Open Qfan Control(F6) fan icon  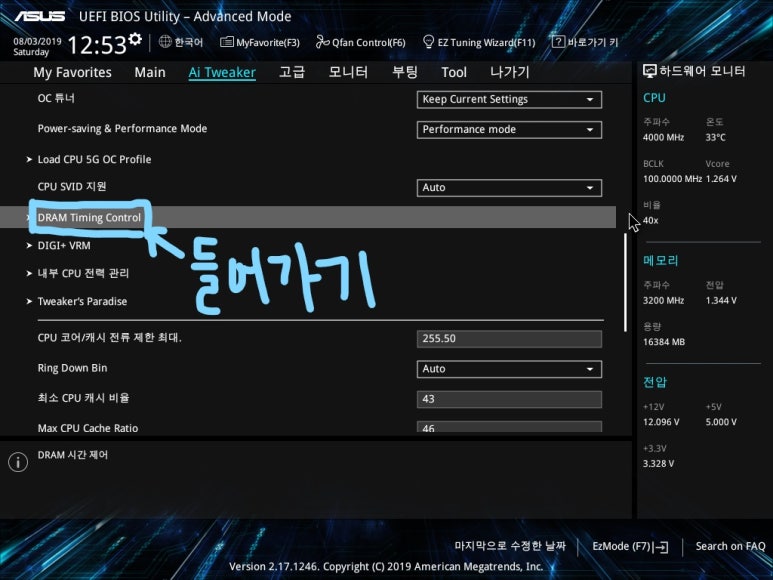(322, 42)
